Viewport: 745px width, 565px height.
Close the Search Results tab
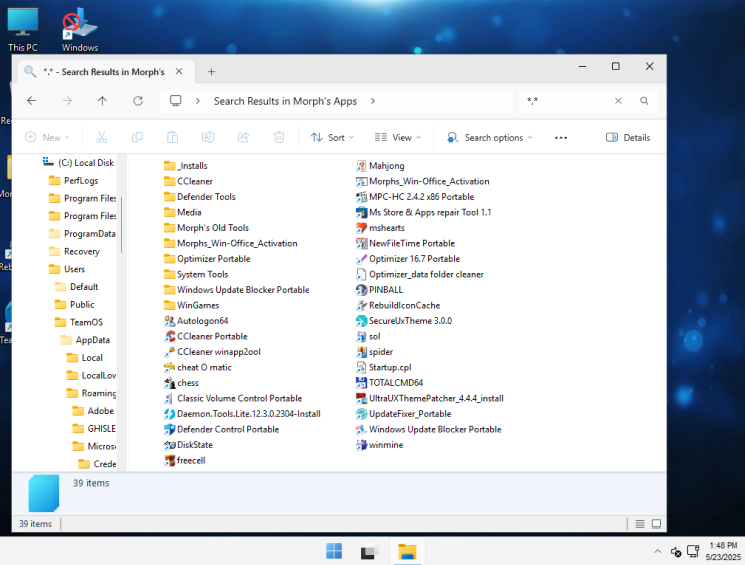pos(179,71)
